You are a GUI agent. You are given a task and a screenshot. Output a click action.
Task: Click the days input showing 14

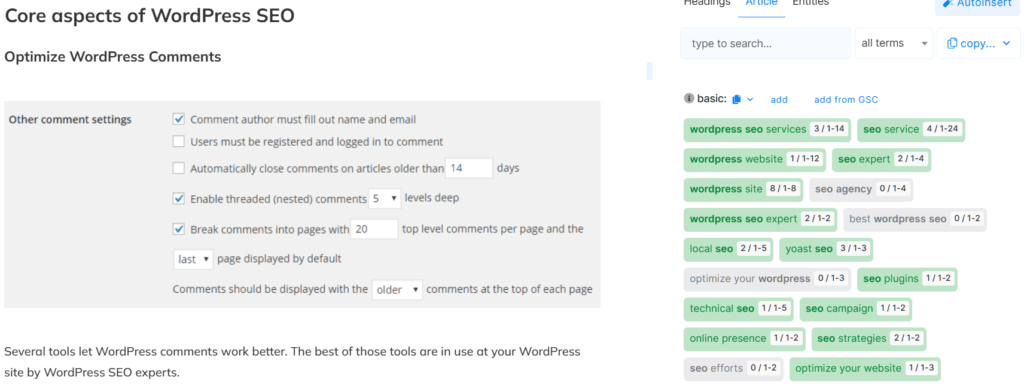pyautogui.click(x=469, y=168)
